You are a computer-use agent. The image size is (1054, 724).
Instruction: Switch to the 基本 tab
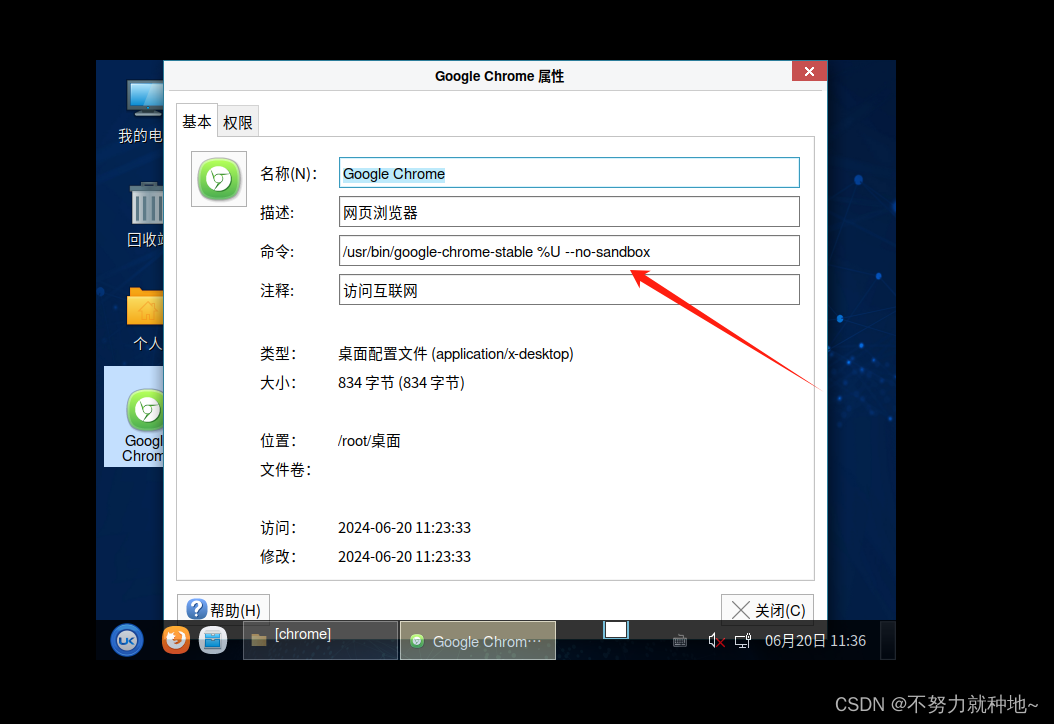coord(197,122)
